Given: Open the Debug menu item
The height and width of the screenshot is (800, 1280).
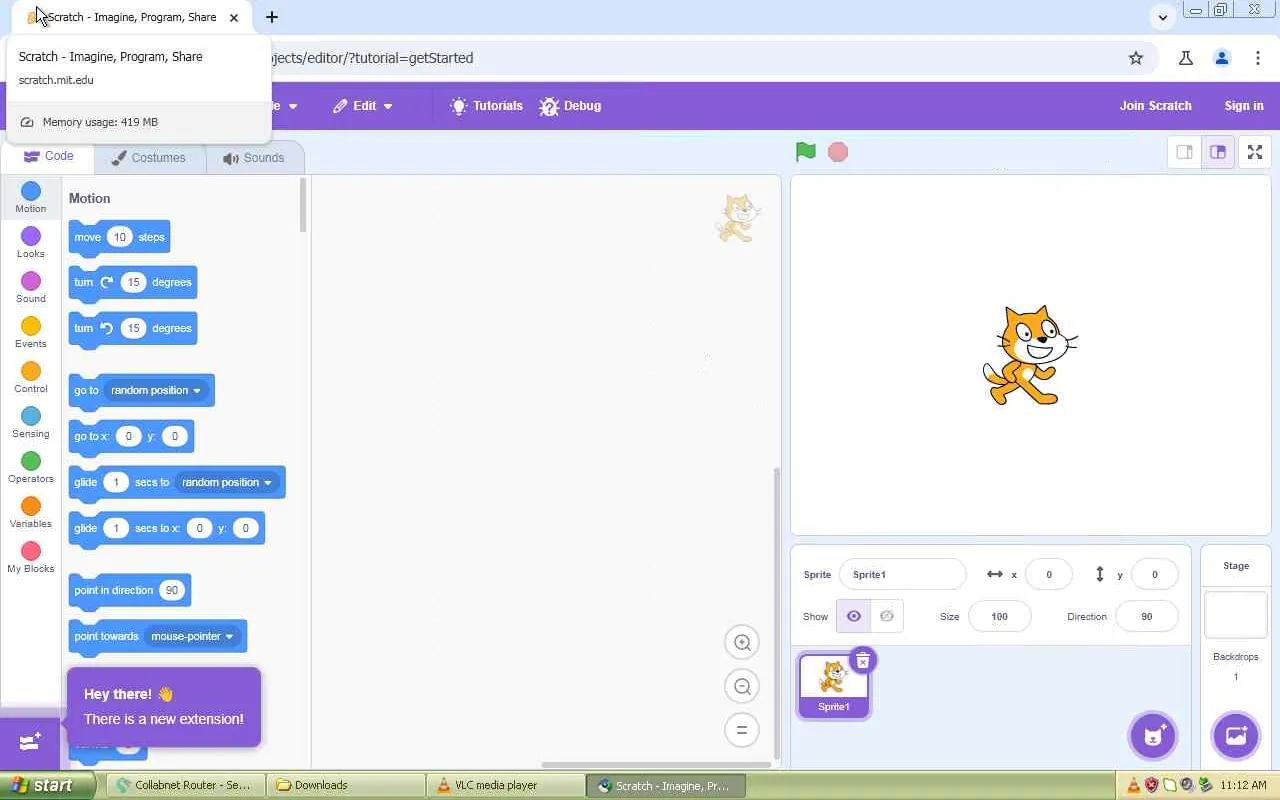Looking at the screenshot, I should pyautogui.click(x=571, y=106).
